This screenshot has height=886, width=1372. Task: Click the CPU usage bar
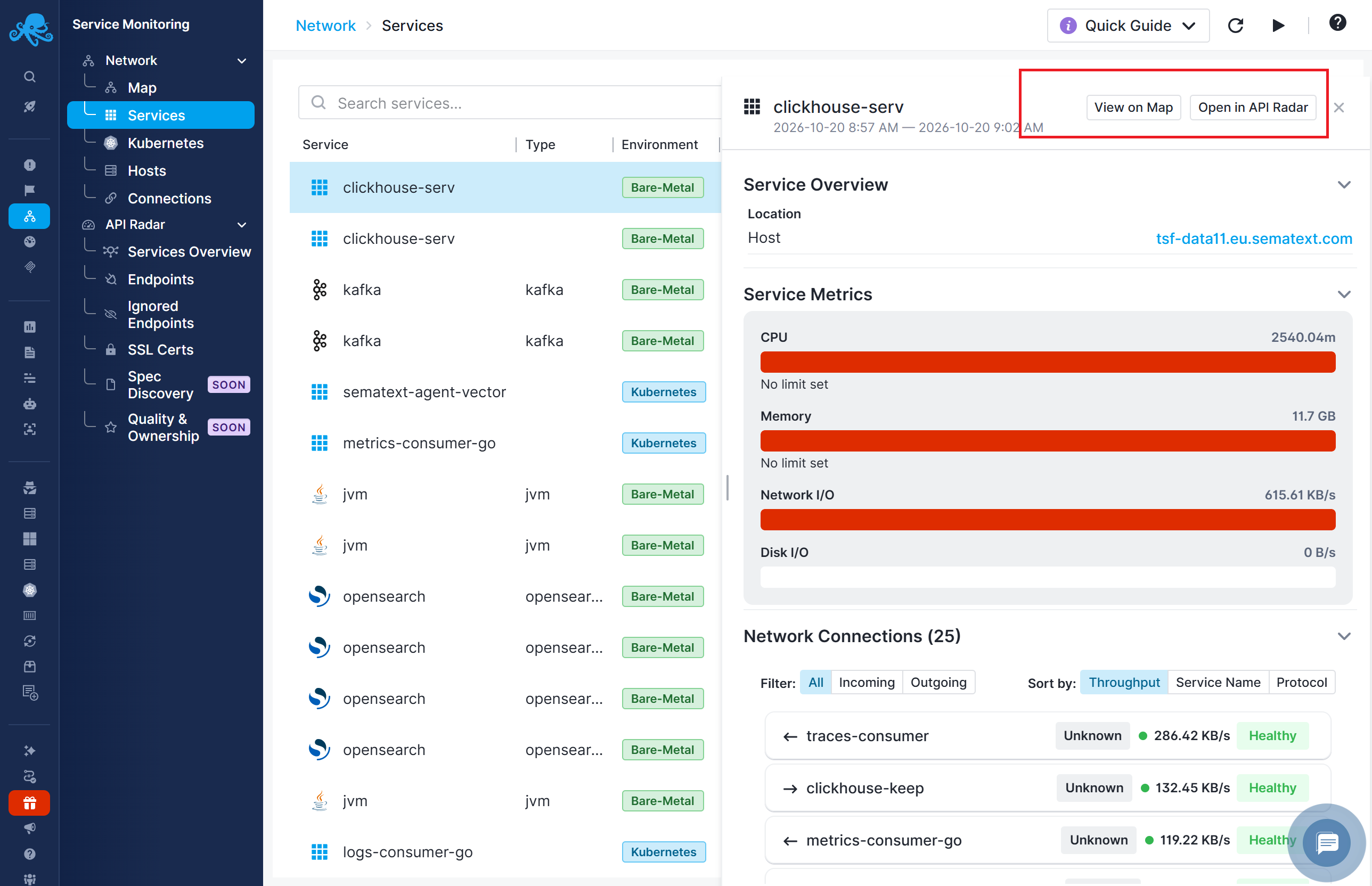[x=1048, y=362]
